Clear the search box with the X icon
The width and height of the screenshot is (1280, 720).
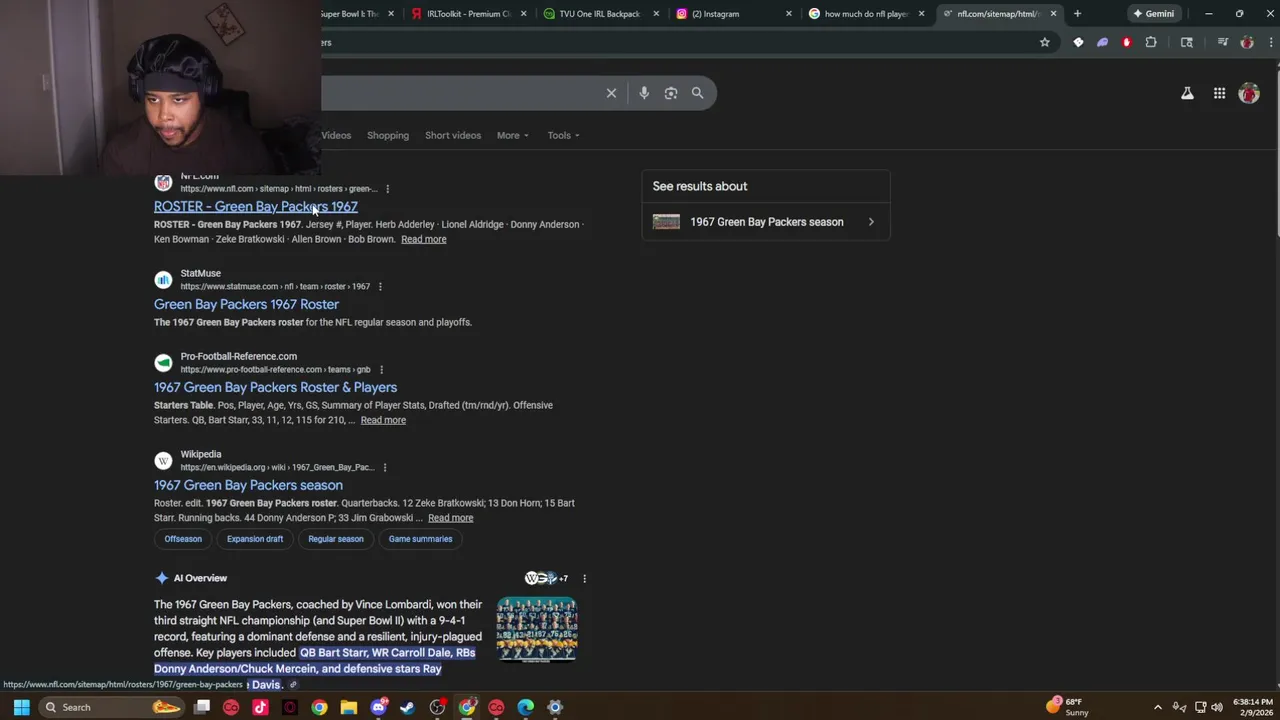611,93
